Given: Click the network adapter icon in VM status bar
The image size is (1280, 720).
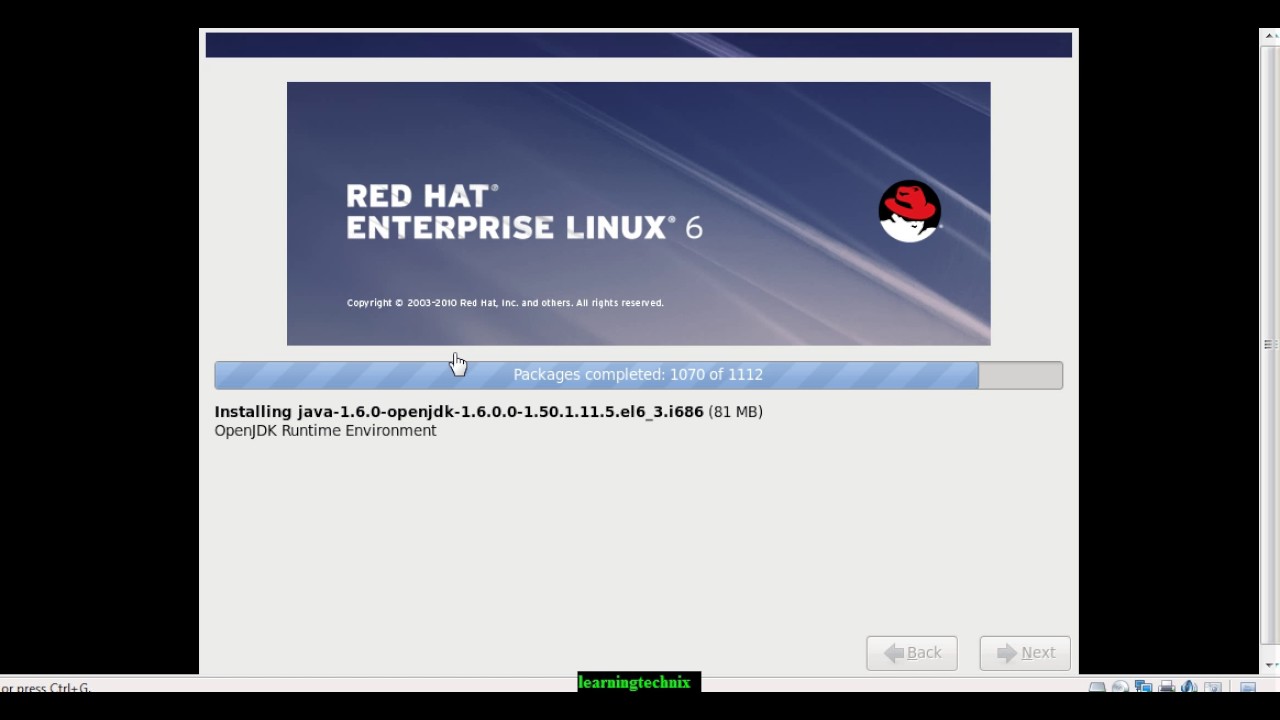Looking at the screenshot, I should [1143, 686].
